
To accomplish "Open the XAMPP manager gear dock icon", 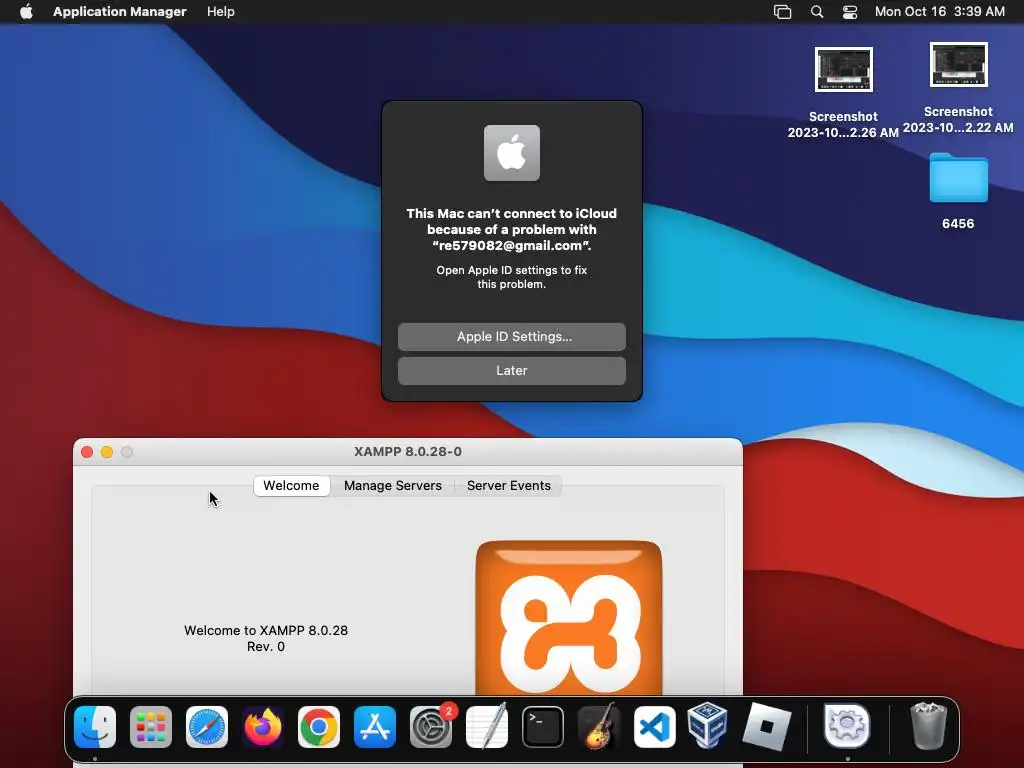I will (x=847, y=726).
